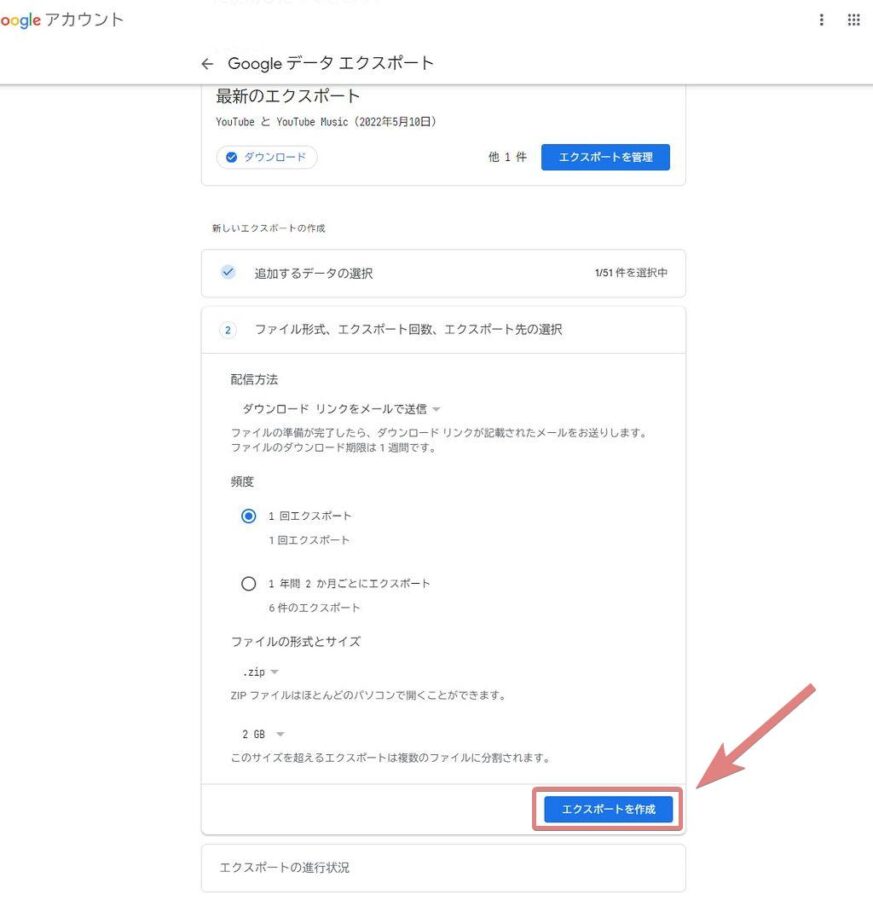Click the 最新のエクスポート heading

click(x=288, y=96)
